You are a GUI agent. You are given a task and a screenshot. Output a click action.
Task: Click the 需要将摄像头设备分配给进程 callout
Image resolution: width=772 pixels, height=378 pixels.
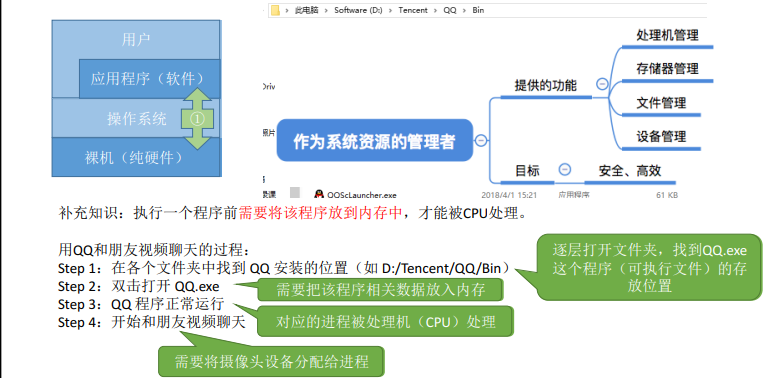(x=271, y=362)
